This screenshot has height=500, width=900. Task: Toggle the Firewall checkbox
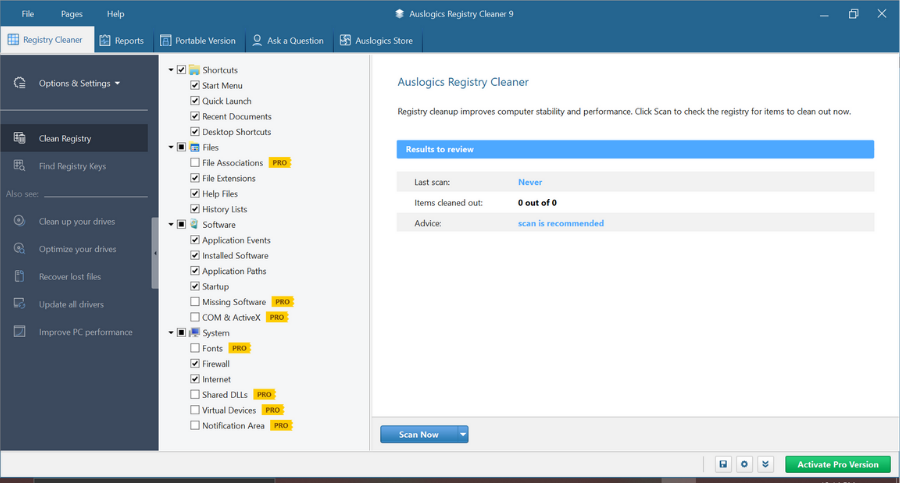tap(195, 363)
